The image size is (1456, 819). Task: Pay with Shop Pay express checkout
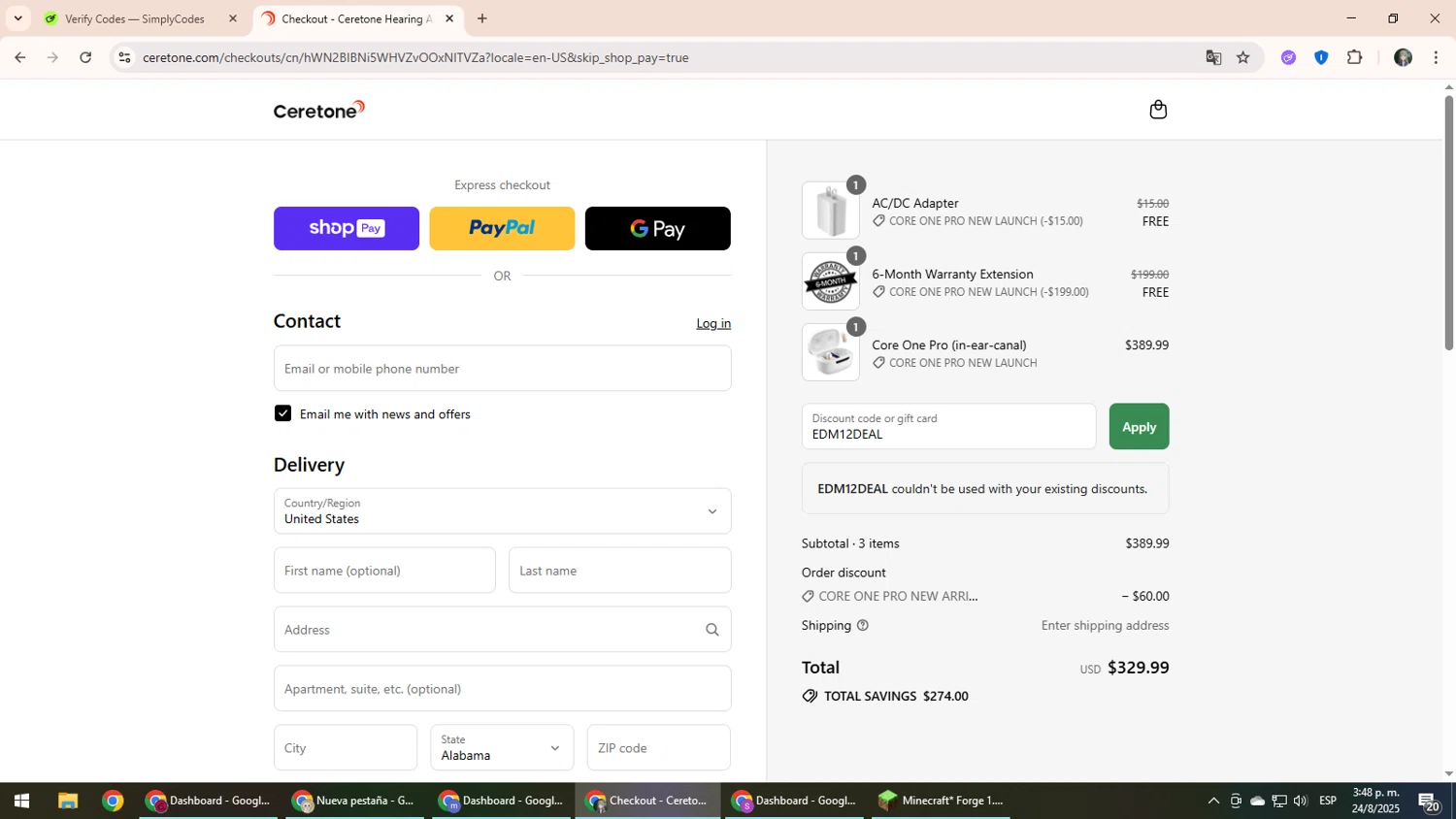pos(347,228)
